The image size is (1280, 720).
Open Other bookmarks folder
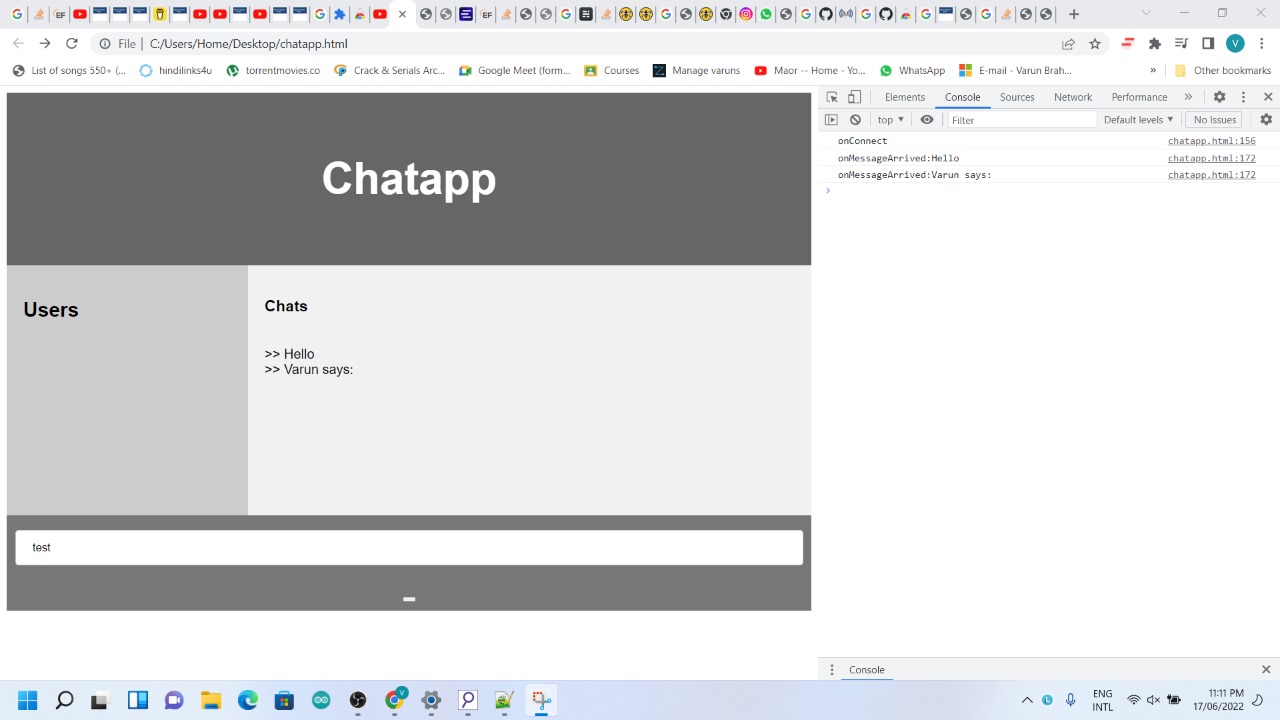(x=1222, y=70)
